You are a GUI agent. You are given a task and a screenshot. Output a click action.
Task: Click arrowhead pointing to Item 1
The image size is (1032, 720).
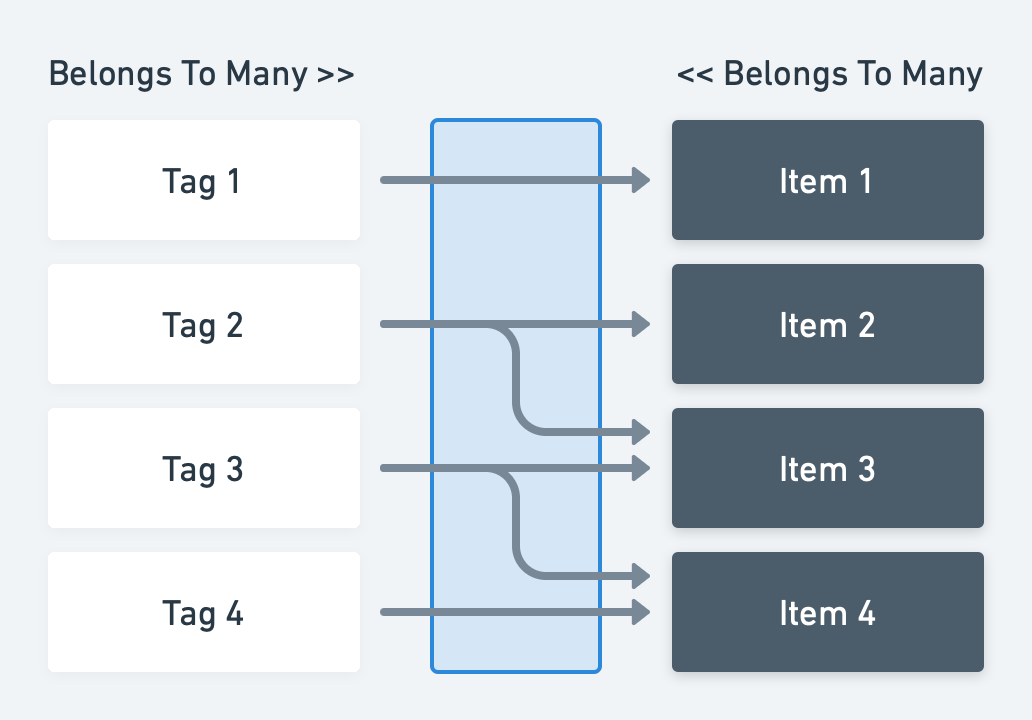click(641, 180)
